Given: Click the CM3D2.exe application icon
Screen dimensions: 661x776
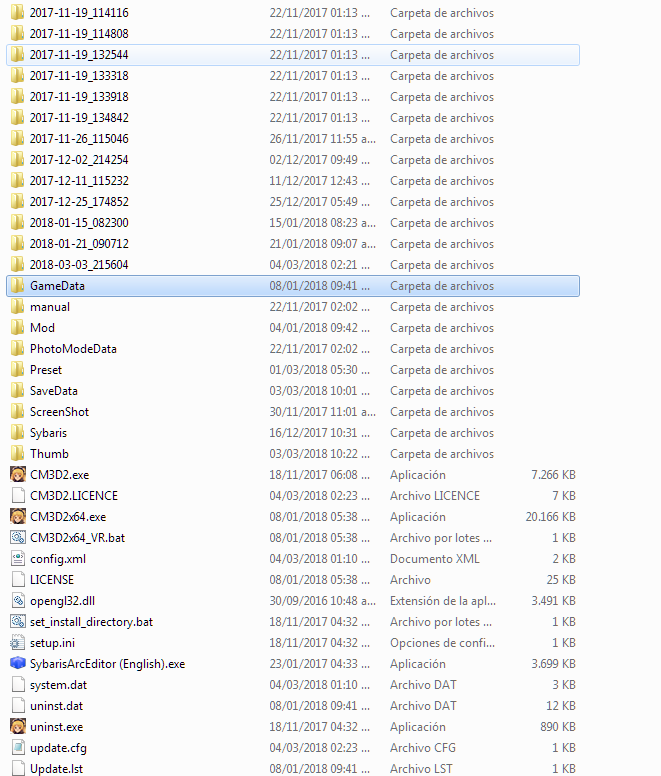Looking at the screenshot, I should pyautogui.click(x=18, y=475).
